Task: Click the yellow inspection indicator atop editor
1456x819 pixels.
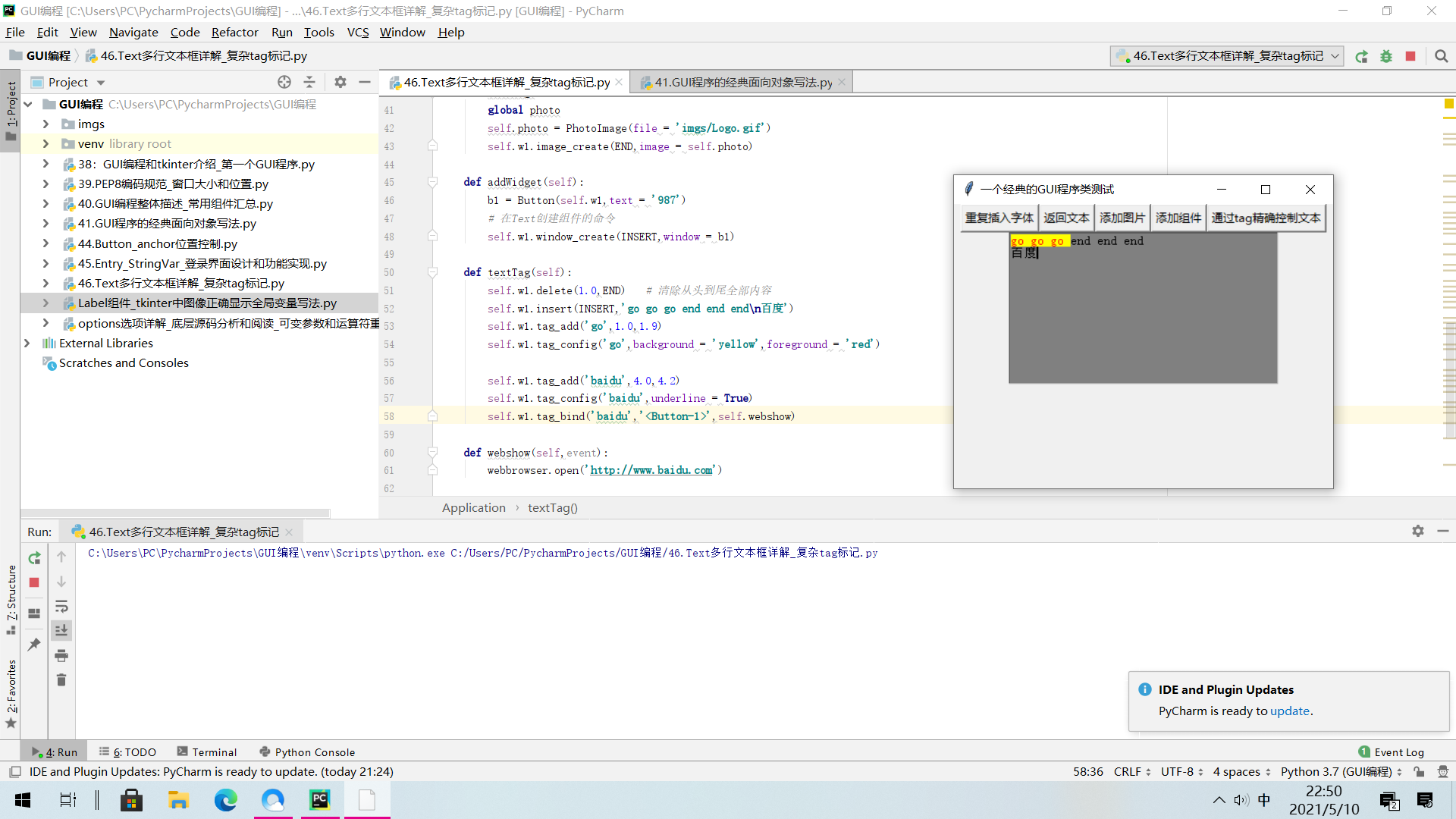Action: point(1448,104)
